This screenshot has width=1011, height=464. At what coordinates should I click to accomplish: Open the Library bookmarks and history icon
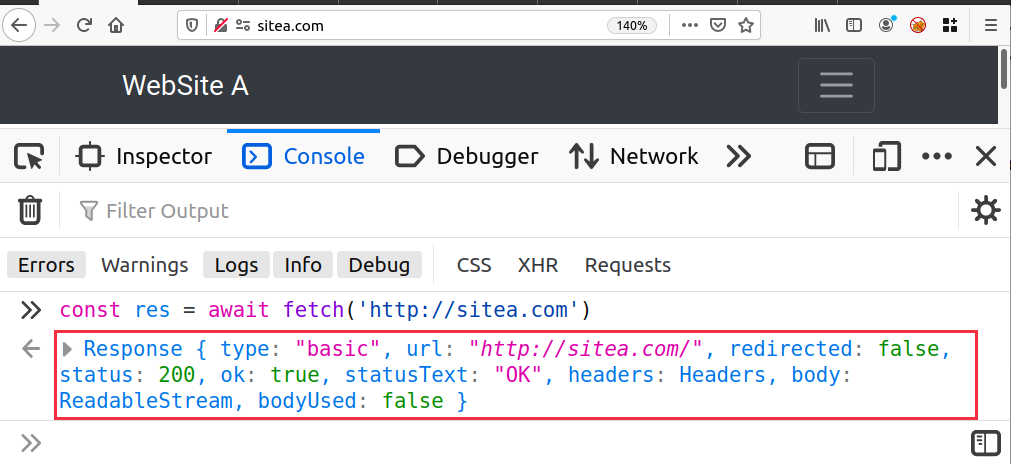click(821, 26)
